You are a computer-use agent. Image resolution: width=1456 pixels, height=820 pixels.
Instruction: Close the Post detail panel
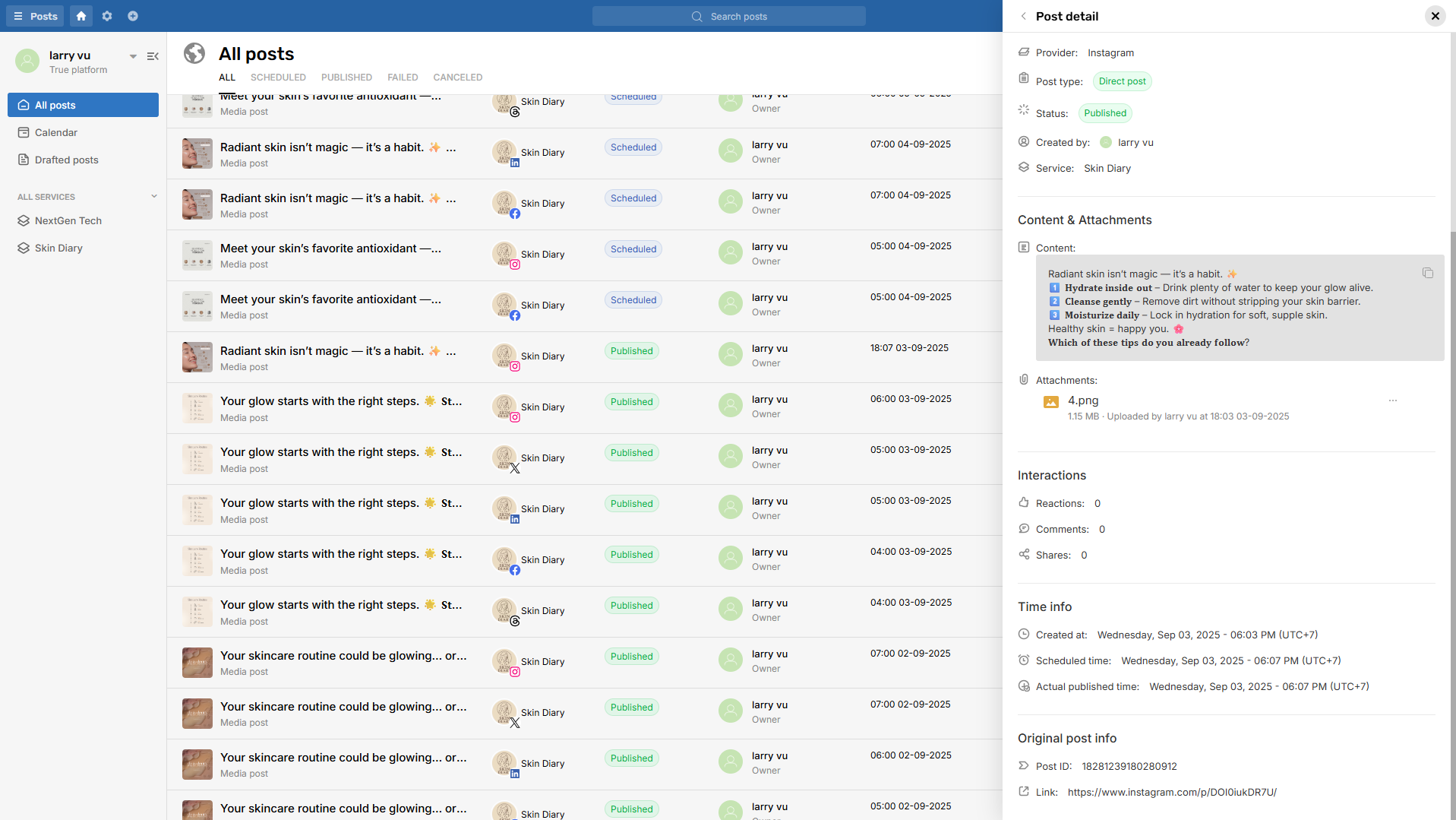(1435, 16)
